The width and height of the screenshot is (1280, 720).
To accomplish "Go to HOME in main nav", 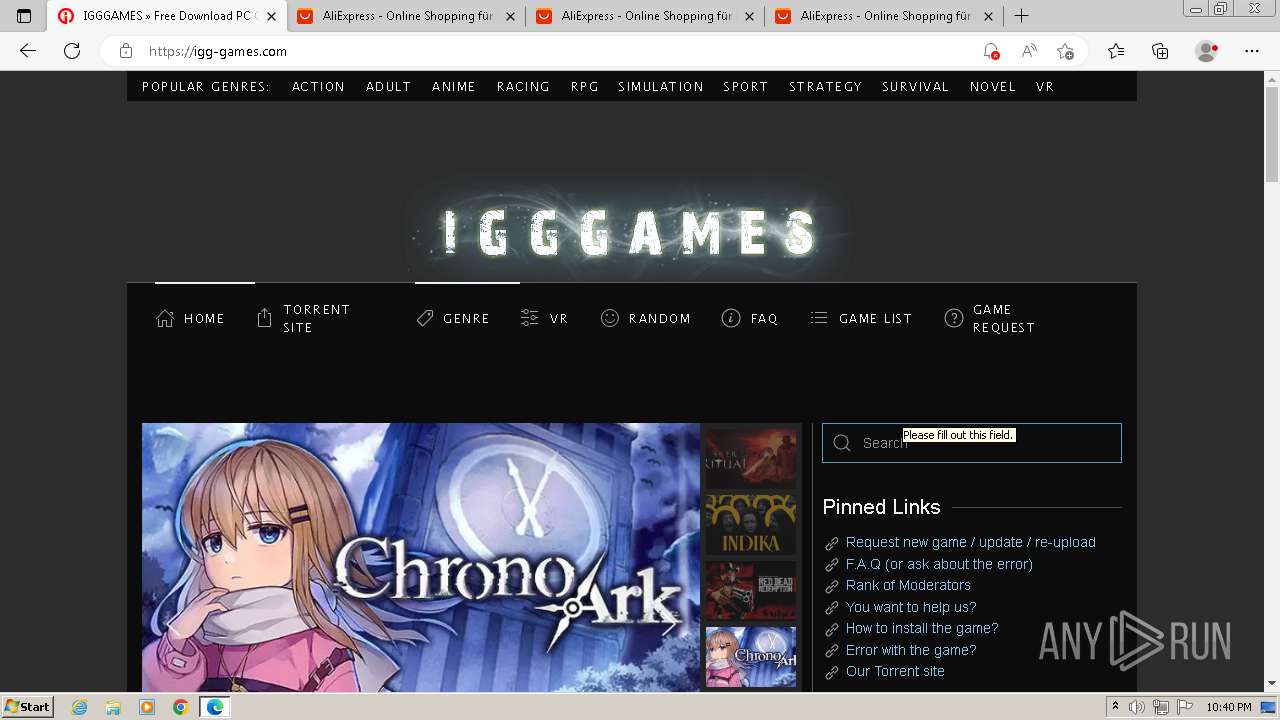I will pos(190,318).
